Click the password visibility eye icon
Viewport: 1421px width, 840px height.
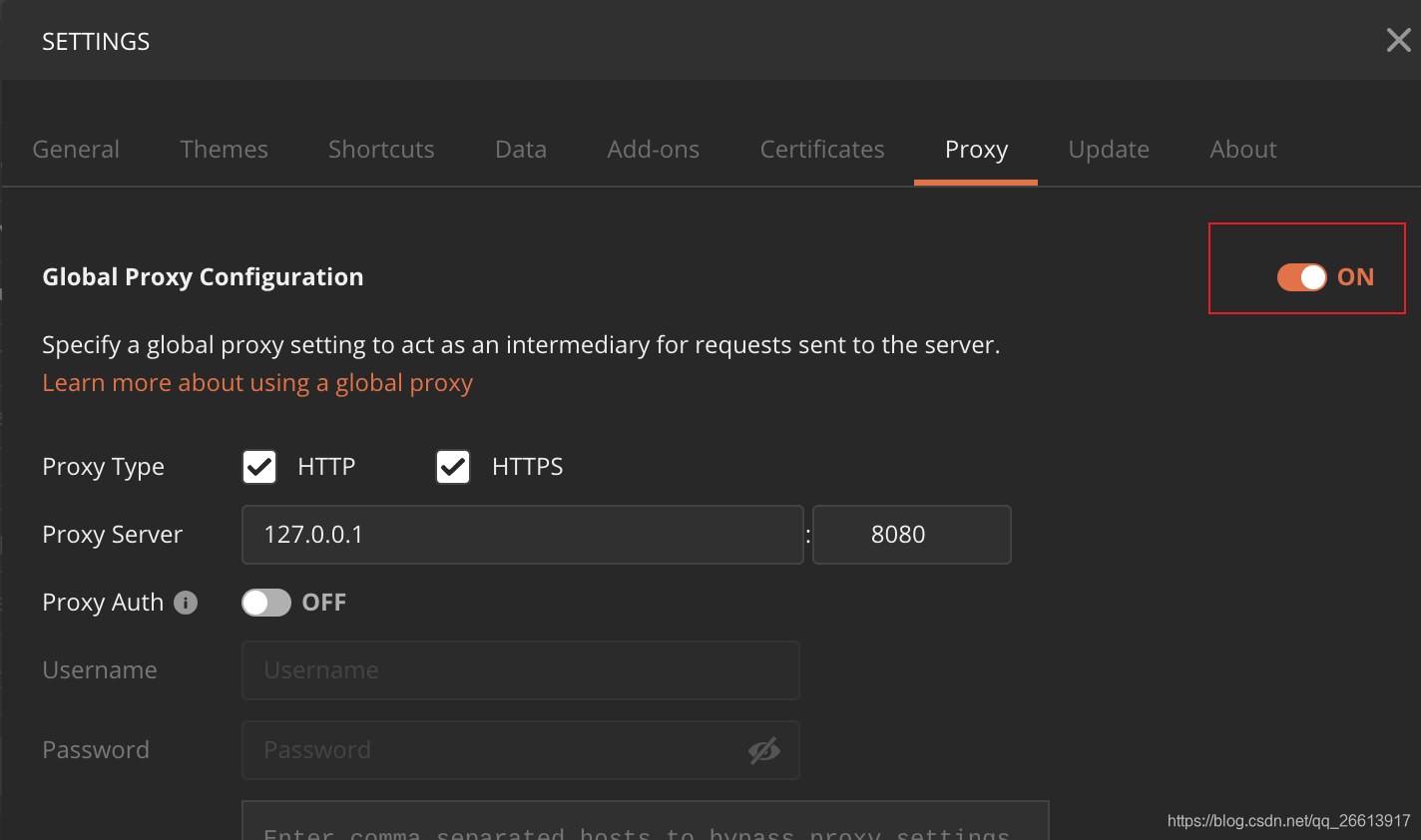pyautogui.click(x=764, y=750)
